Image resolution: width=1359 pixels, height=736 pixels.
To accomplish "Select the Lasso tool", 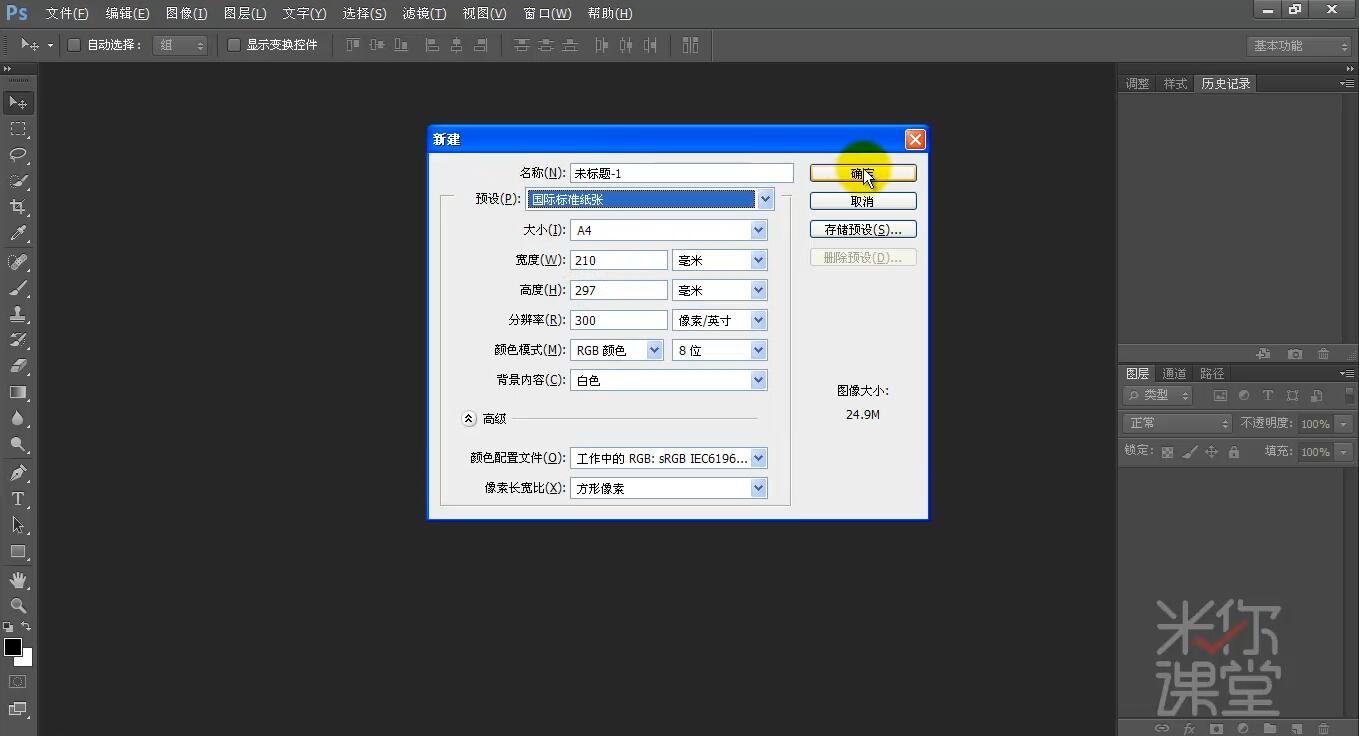I will (18, 155).
